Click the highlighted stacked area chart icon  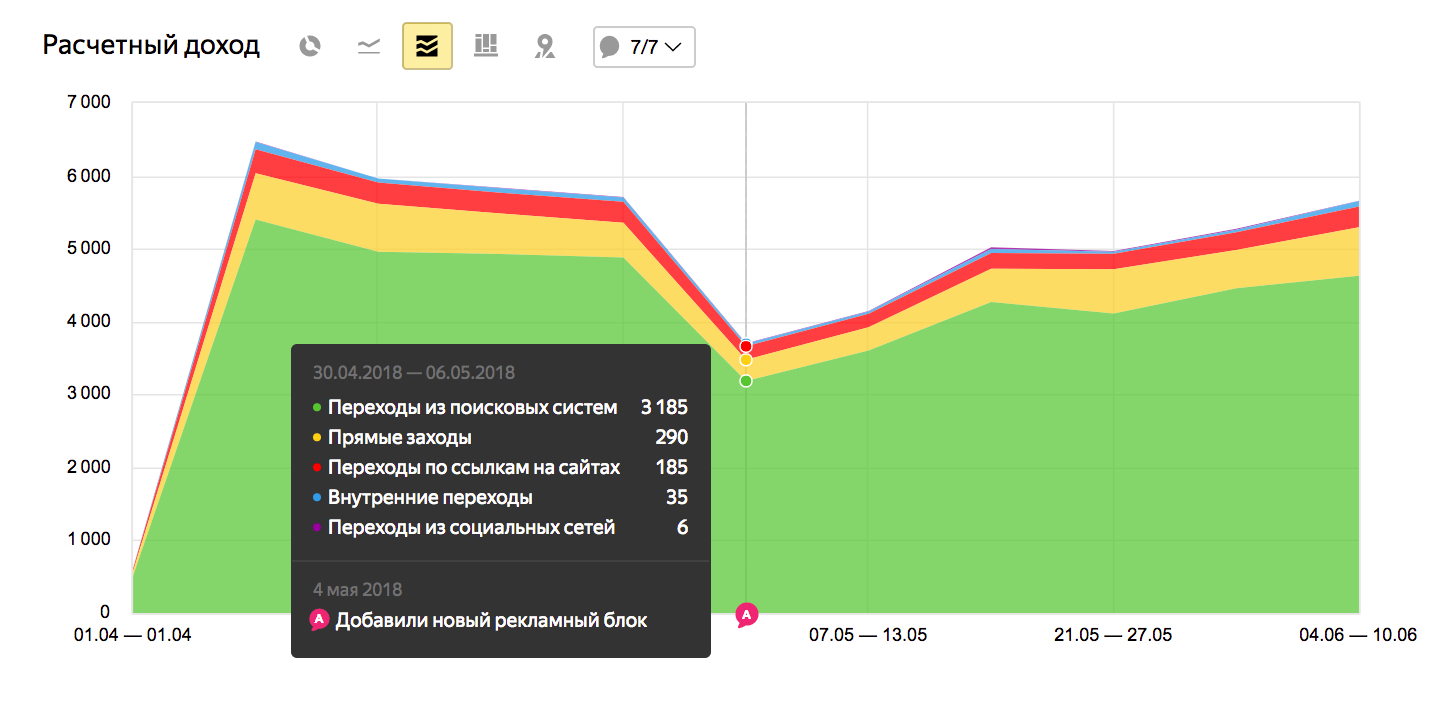tap(427, 46)
